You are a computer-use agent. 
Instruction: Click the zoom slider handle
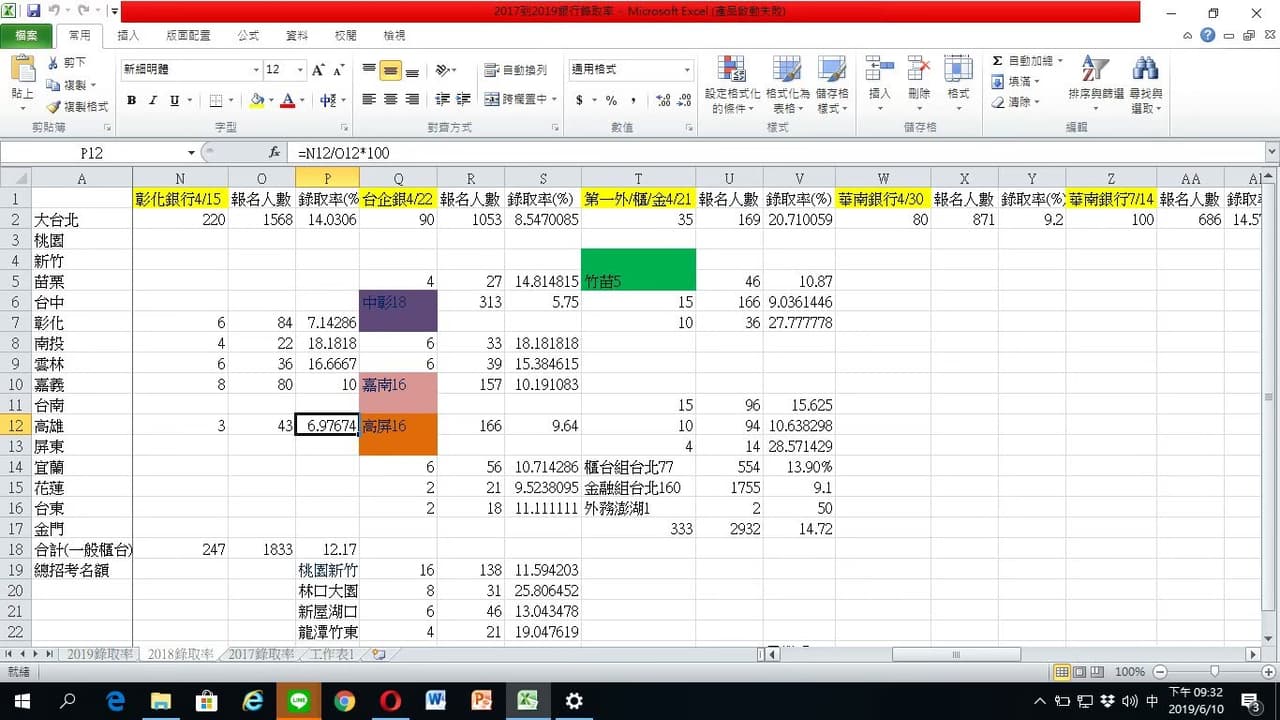click(x=1214, y=672)
